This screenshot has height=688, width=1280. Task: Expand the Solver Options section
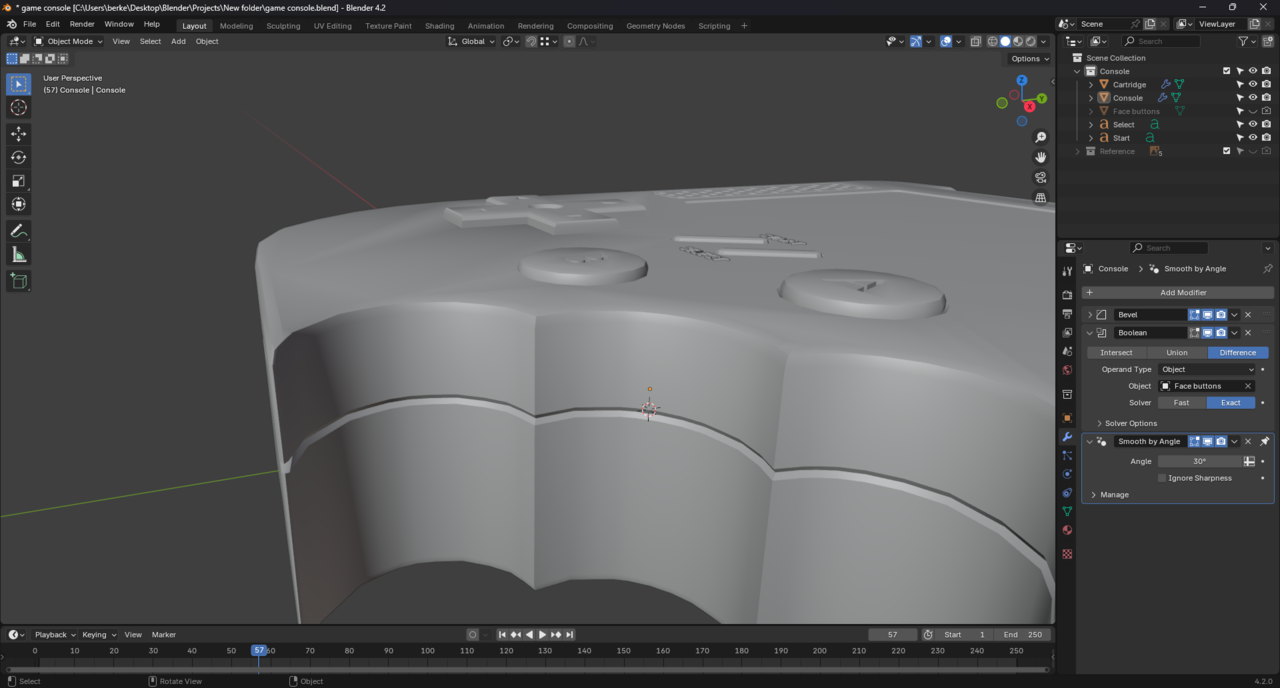1130,423
